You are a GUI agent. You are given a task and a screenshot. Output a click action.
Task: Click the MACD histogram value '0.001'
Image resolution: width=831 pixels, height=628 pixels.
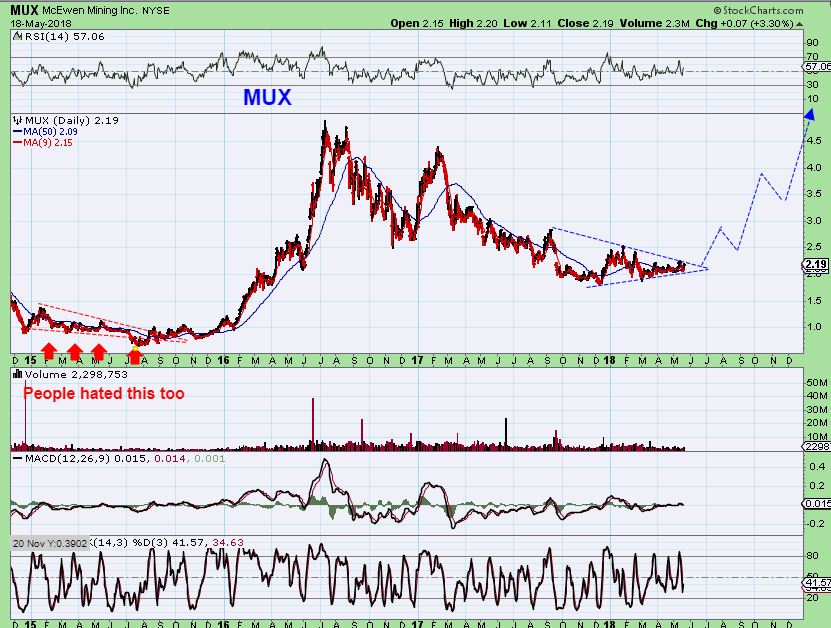(x=209, y=458)
